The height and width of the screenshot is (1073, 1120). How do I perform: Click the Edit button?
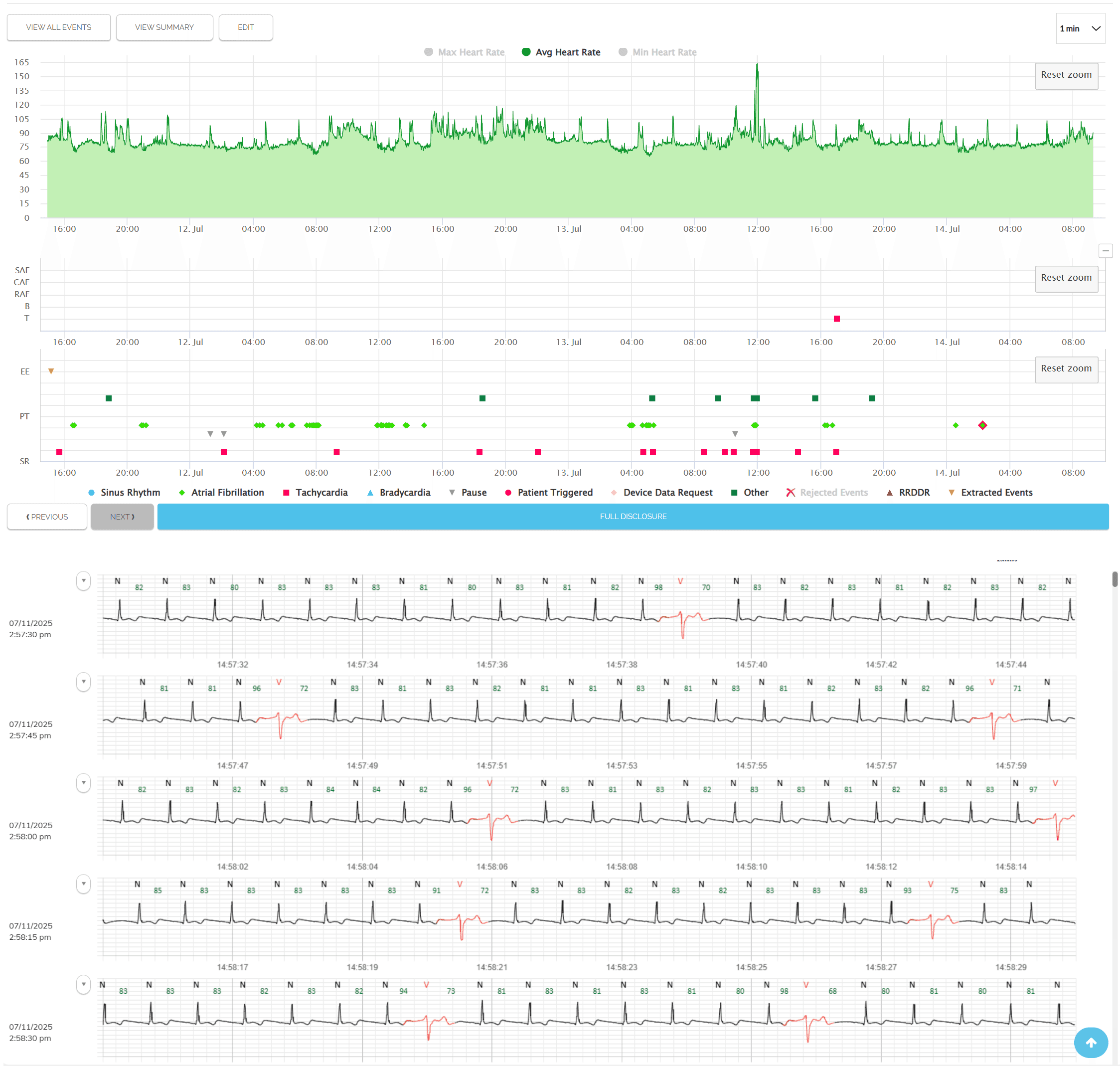click(246, 27)
